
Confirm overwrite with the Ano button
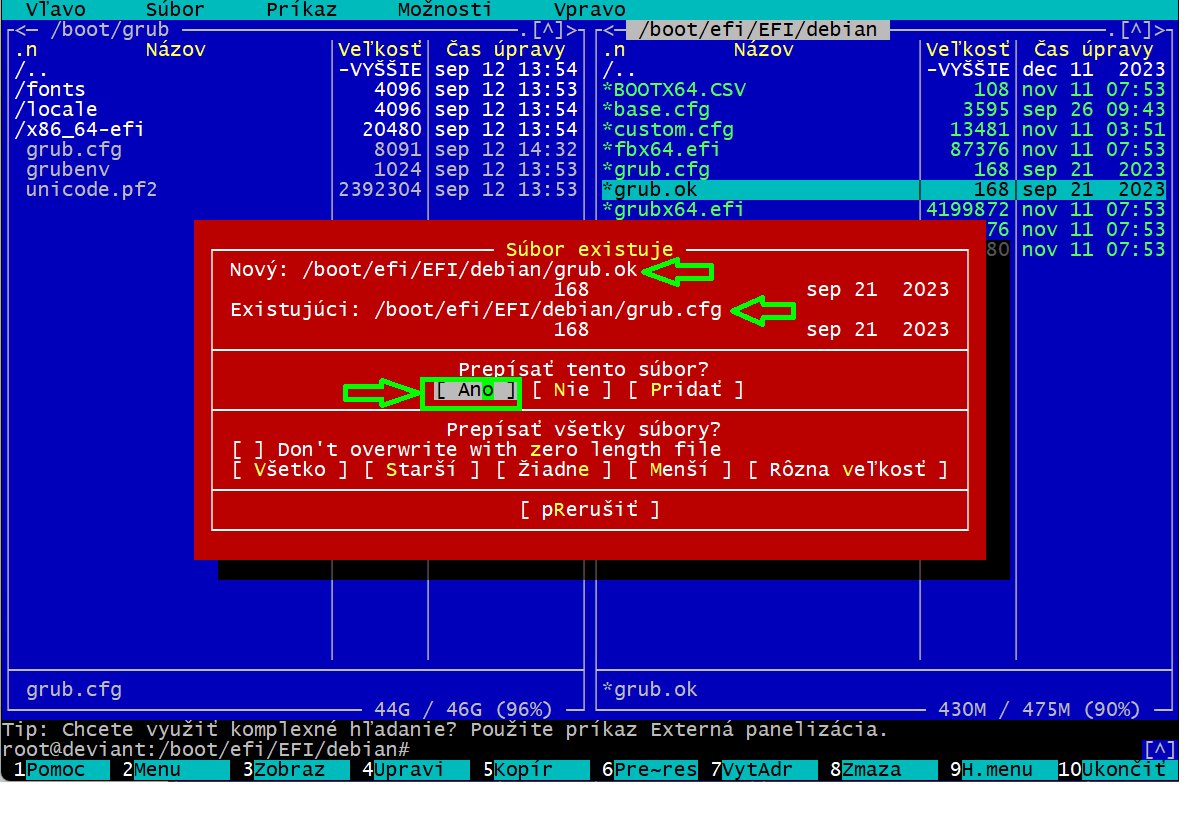point(475,390)
